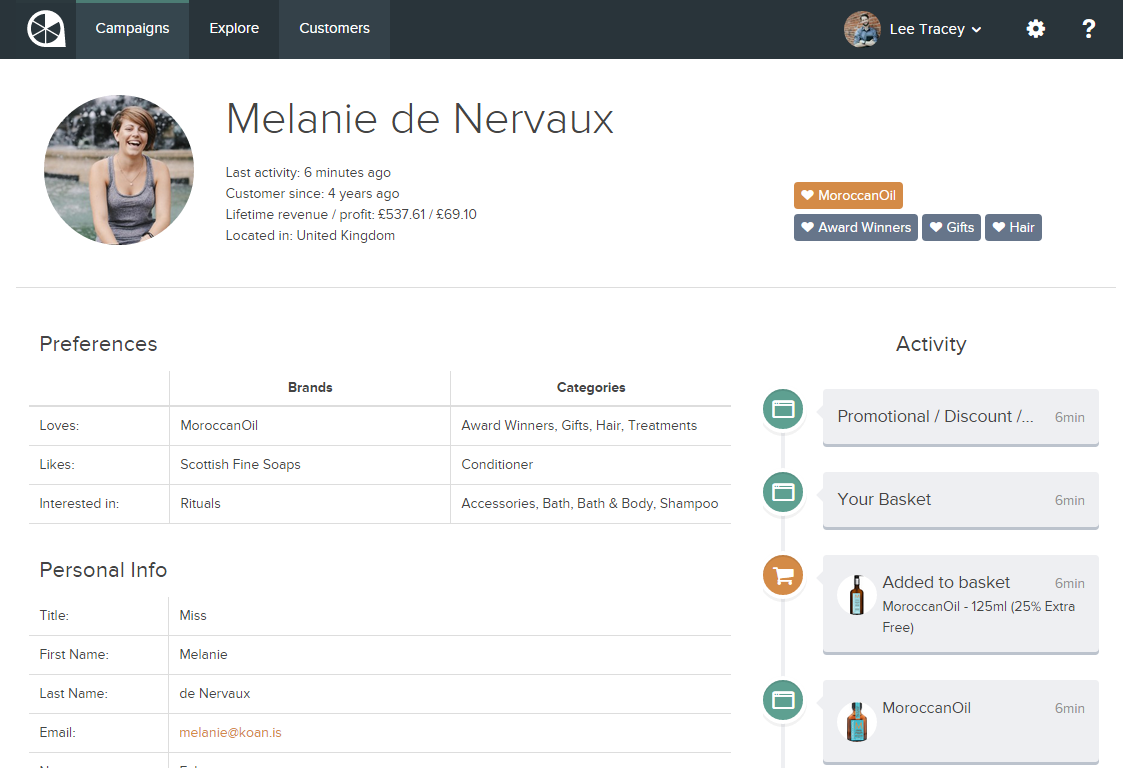
Task: Open Promotional / Discount activity card
Action: 960,417
